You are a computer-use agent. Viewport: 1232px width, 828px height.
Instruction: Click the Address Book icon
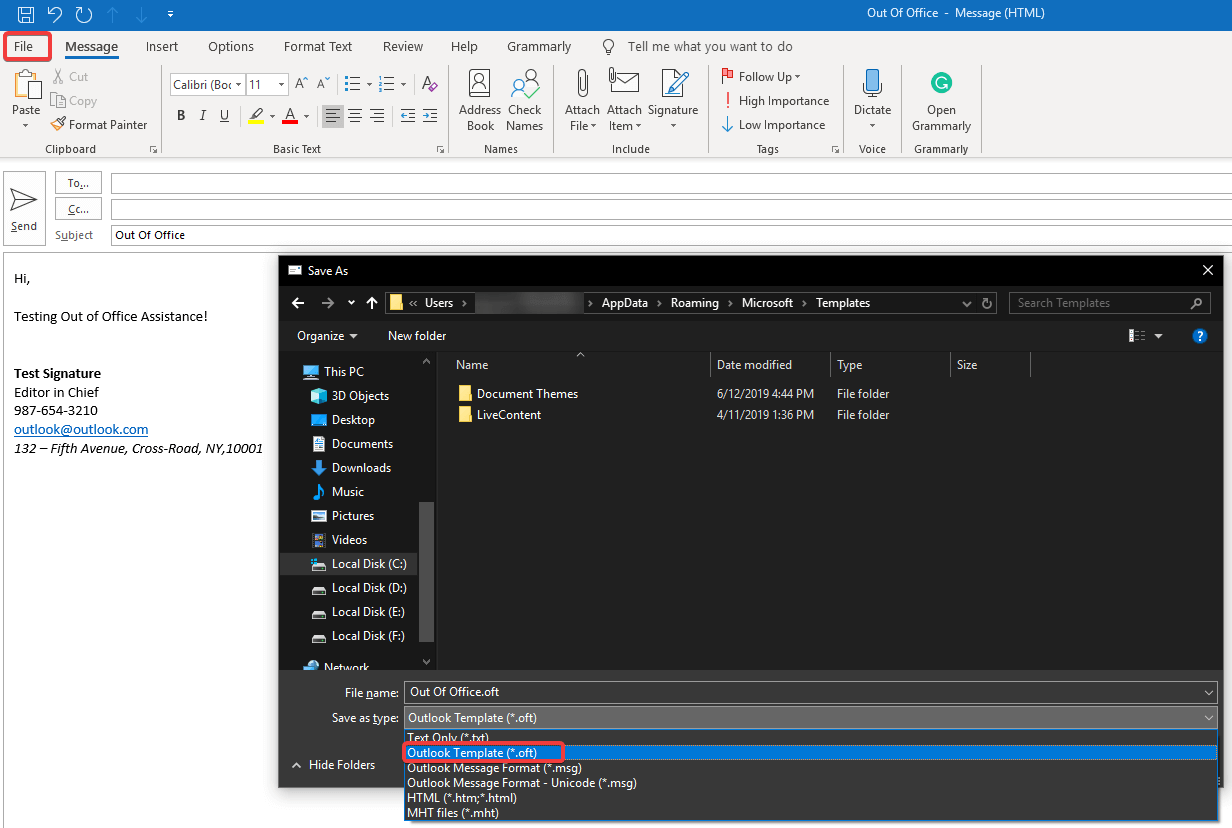coord(480,100)
